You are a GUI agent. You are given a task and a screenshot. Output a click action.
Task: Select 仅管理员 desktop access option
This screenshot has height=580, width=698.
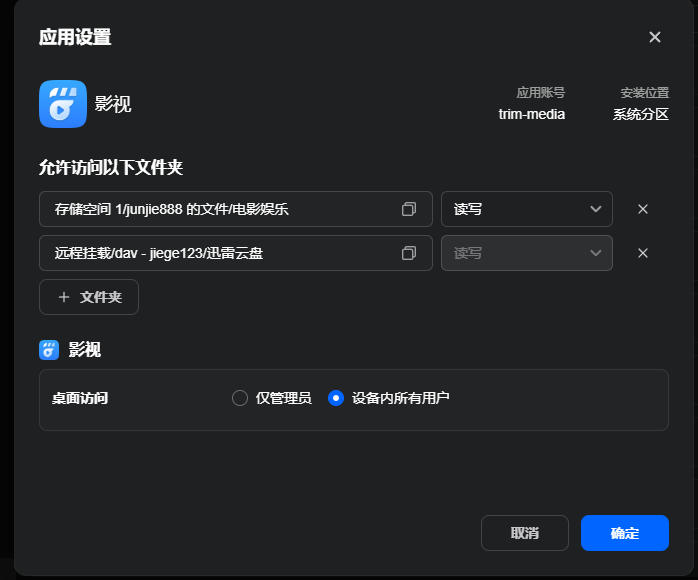point(239,397)
